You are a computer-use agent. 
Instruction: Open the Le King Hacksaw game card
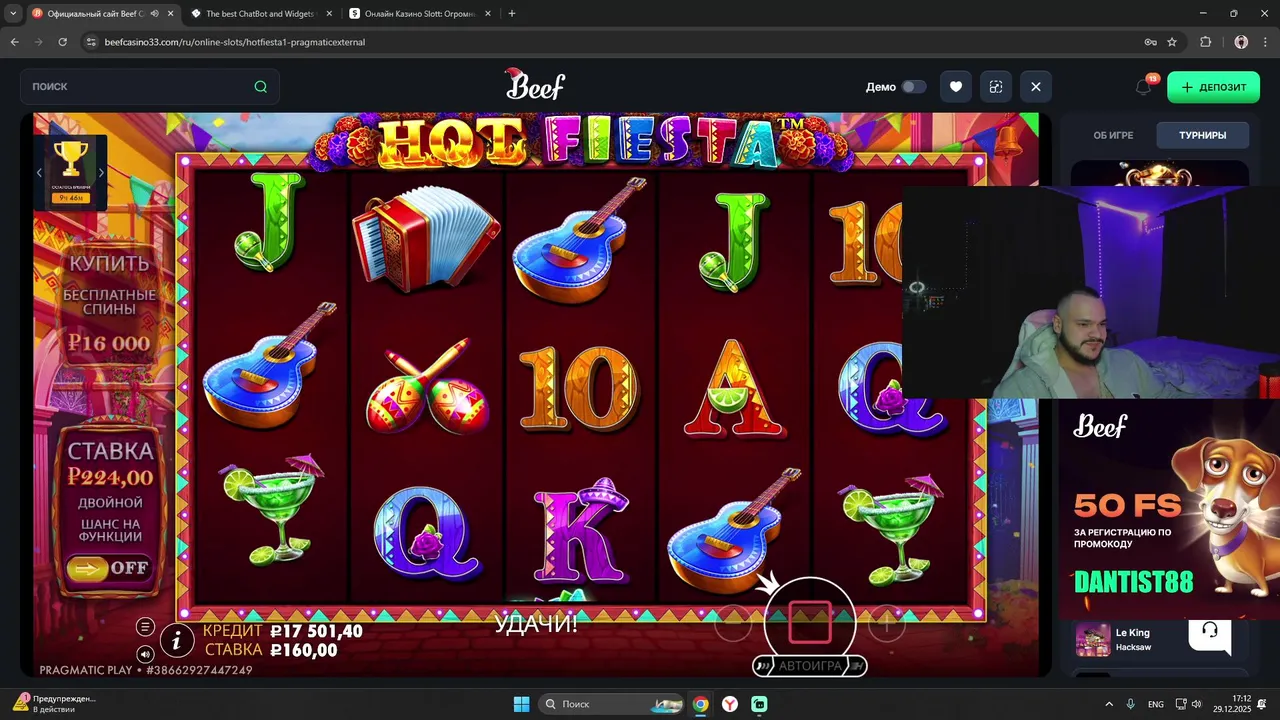(1130, 640)
